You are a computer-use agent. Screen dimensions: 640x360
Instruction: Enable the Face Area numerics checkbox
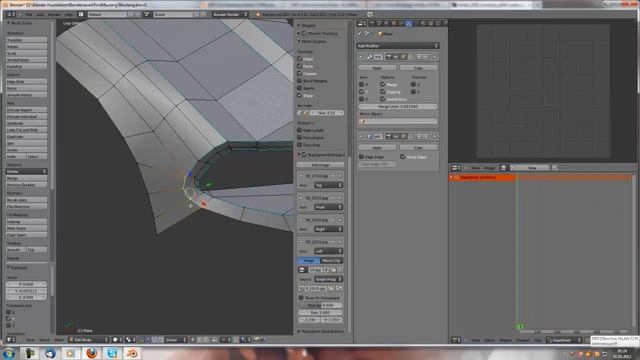pyautogui.click(x=300, y=145)
